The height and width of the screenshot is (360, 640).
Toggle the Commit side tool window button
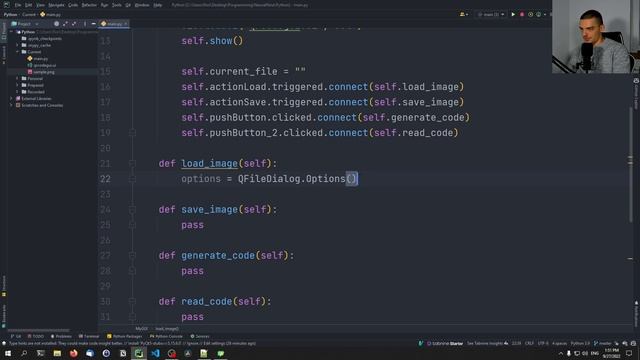tap(4, 55)
